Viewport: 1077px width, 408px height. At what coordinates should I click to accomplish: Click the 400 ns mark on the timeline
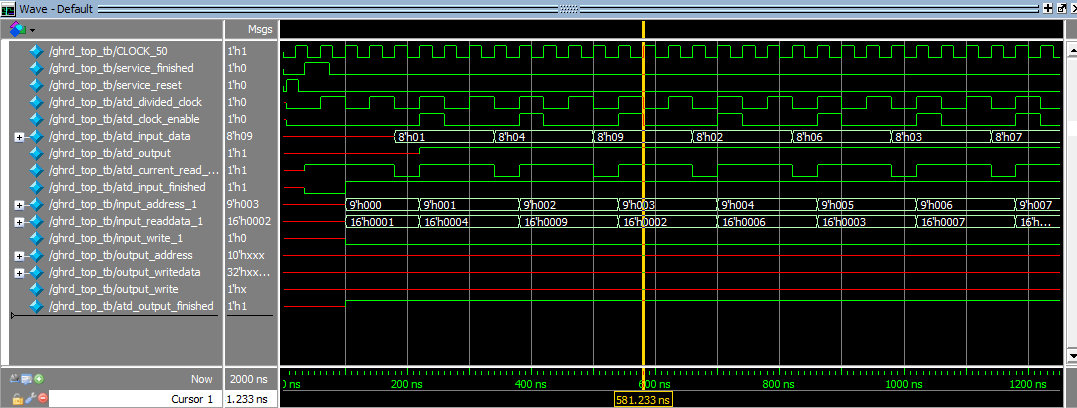tap(532, 383)
